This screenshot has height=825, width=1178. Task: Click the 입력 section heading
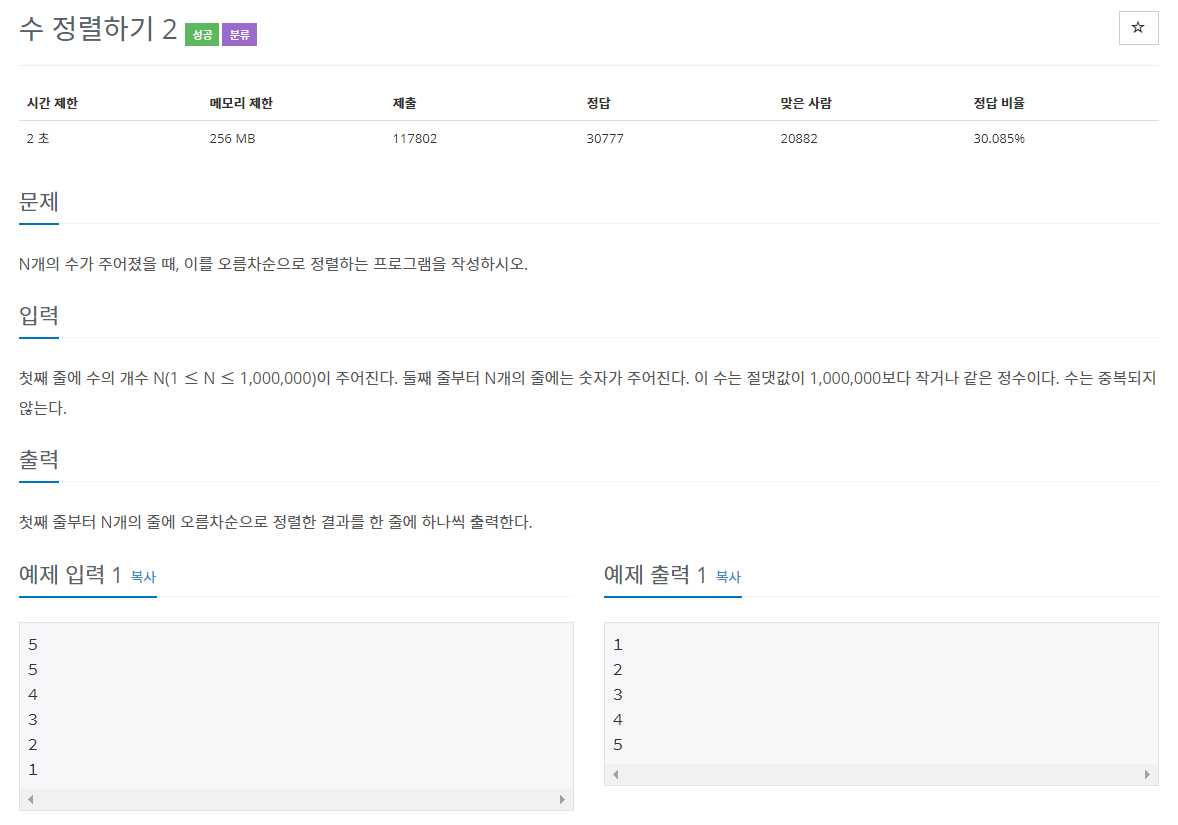(38, 316)
